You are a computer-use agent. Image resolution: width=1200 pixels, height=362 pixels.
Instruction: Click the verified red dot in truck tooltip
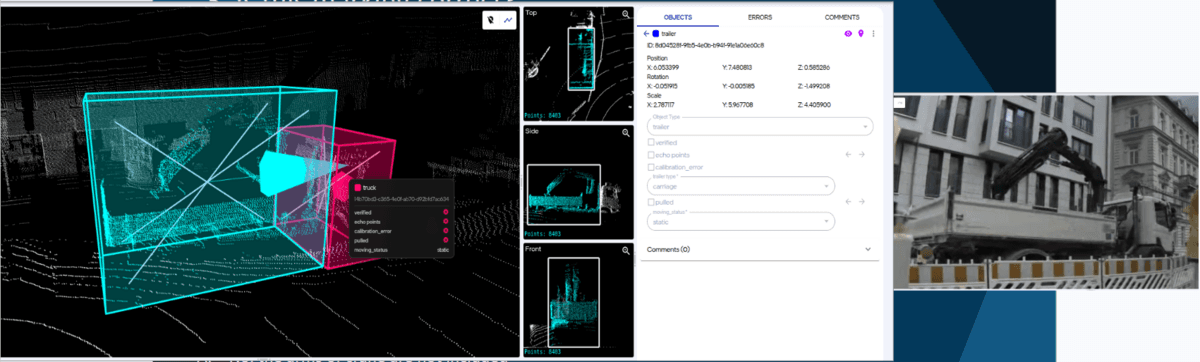(x=445, y=212)
